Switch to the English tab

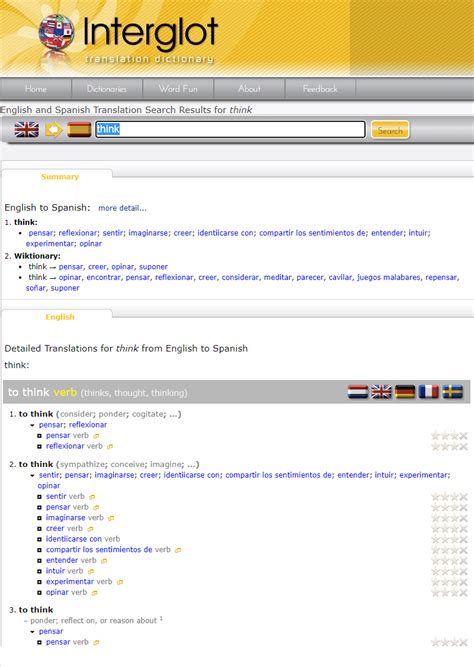coord(60,317)
